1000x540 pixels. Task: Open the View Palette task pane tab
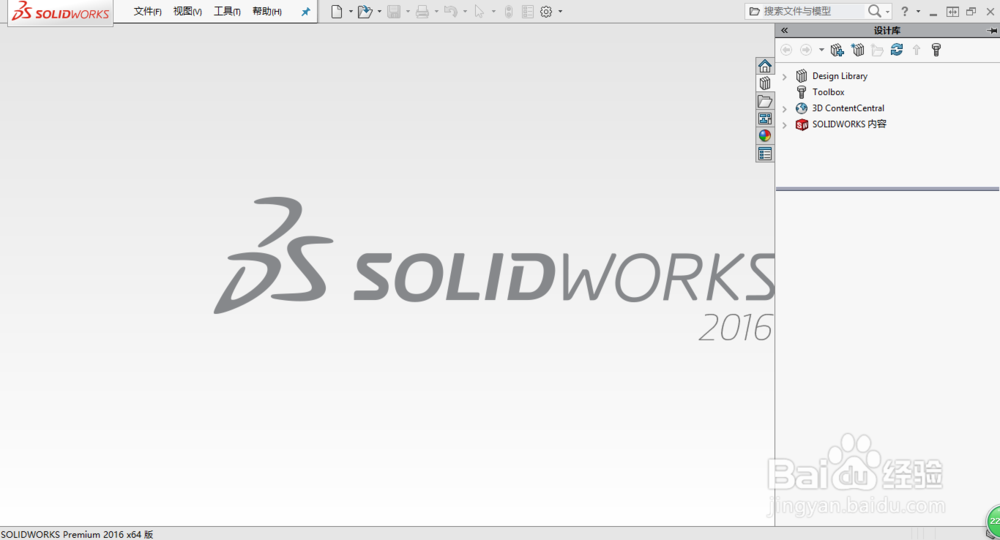click(x=765, y=118)
